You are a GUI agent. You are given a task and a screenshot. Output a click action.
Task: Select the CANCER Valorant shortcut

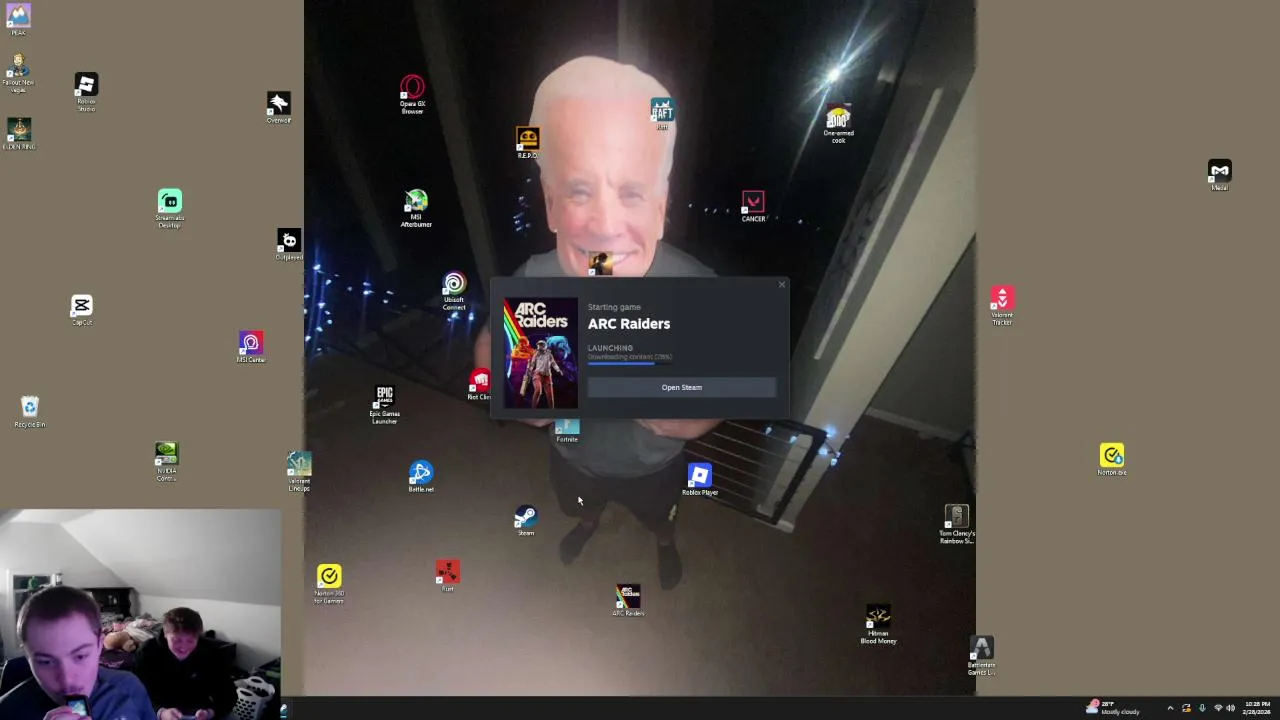click(x=753, y=206)
